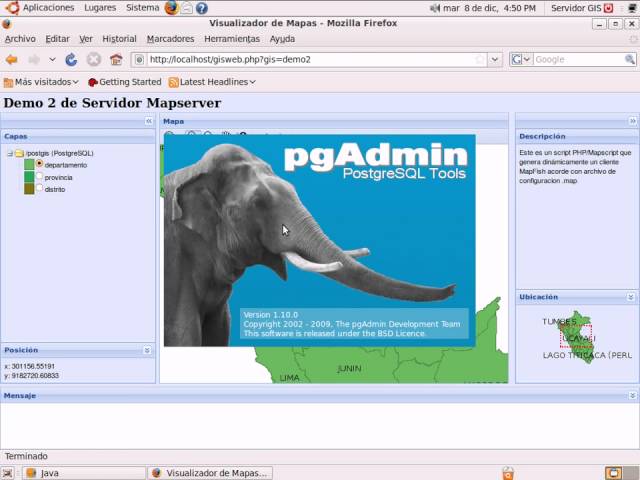The height and width of the screenshot is (480, 640).
Task: Click the LIMA label on the map
Action: [289, 378]
